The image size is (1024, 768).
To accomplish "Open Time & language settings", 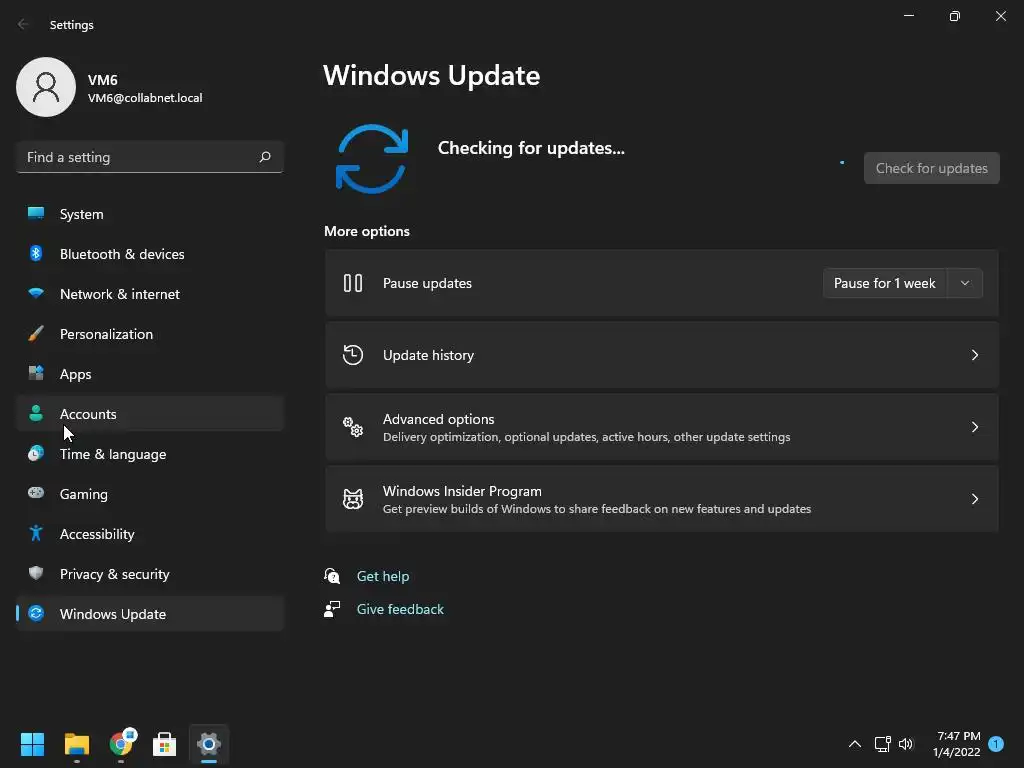I will (x=150, y=453).
